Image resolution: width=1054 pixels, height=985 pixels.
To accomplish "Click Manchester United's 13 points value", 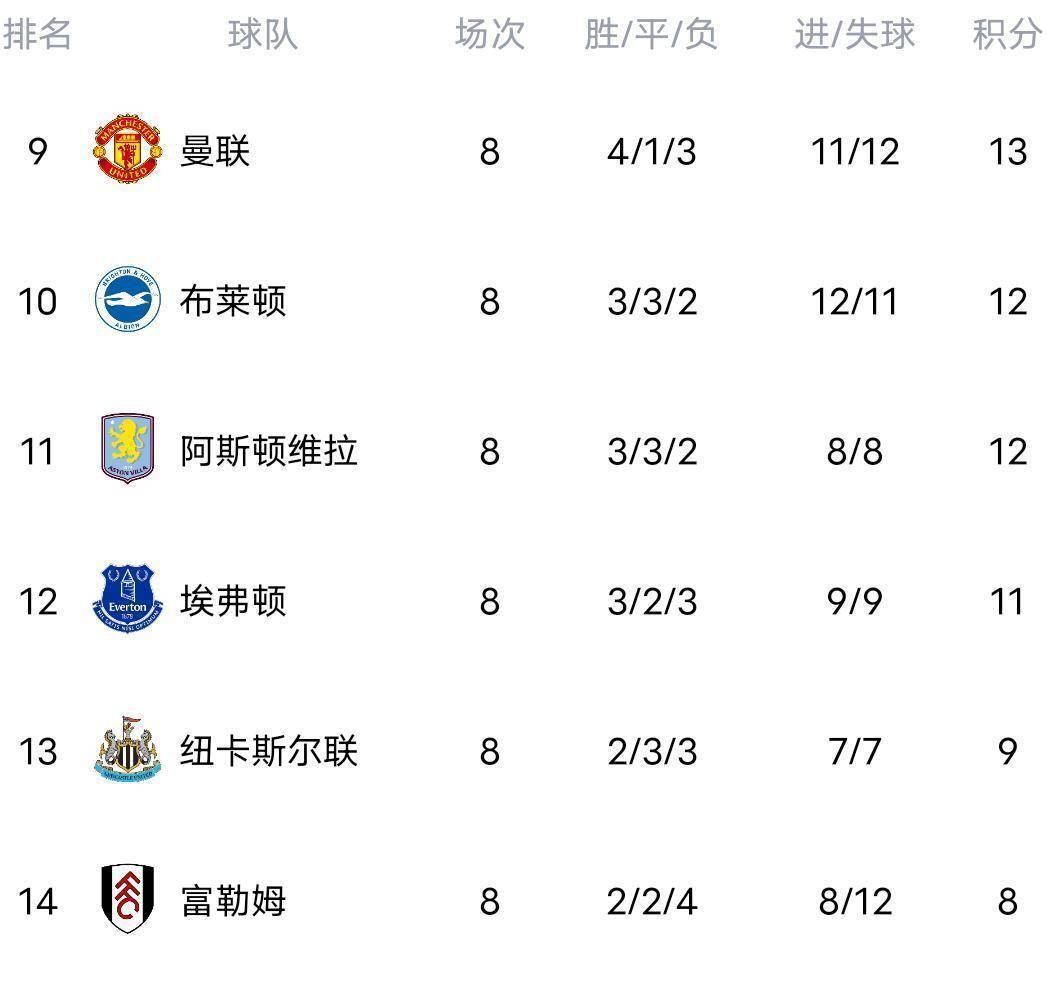I will click(x=1006, y=151).
